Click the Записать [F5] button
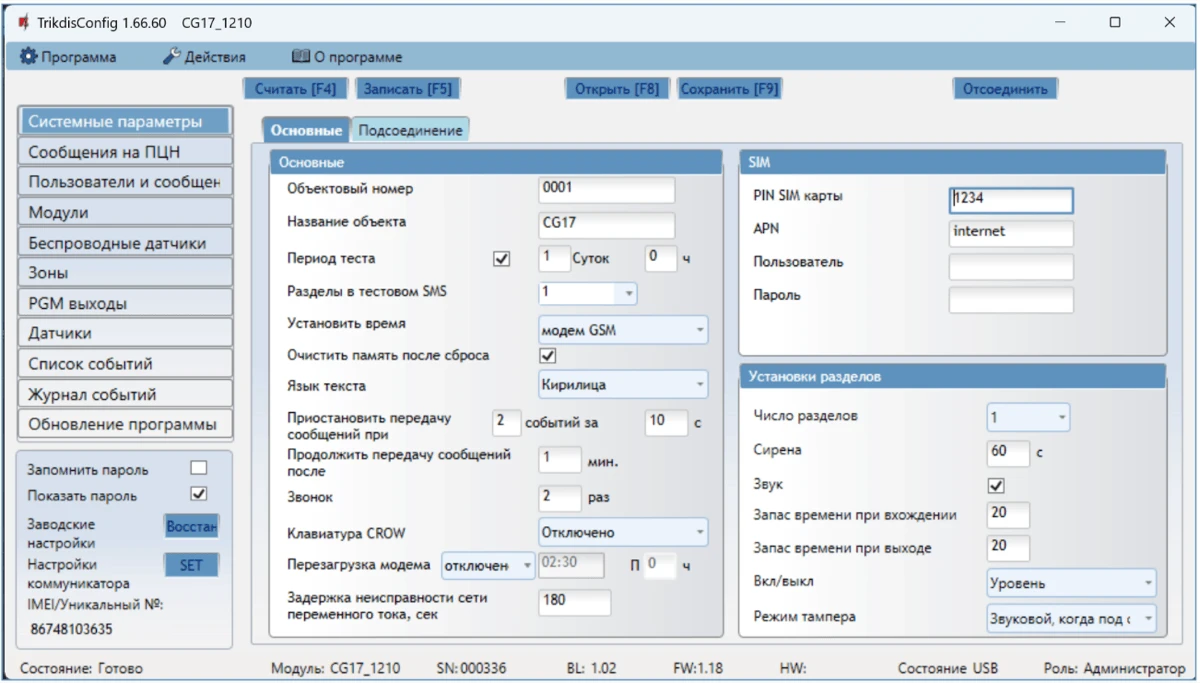This screenshot has width=1200, height=683. coord(407,89)
